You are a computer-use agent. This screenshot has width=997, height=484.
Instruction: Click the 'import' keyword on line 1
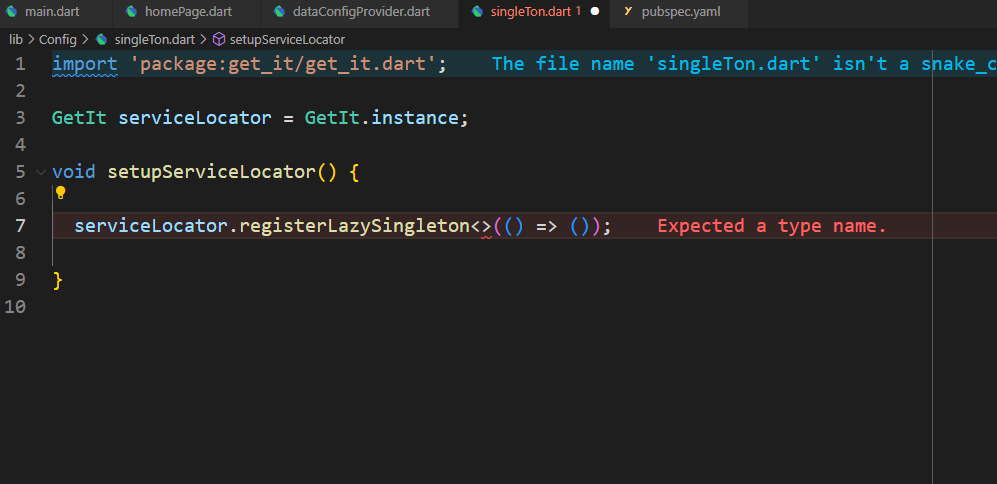tap(85, 64)
